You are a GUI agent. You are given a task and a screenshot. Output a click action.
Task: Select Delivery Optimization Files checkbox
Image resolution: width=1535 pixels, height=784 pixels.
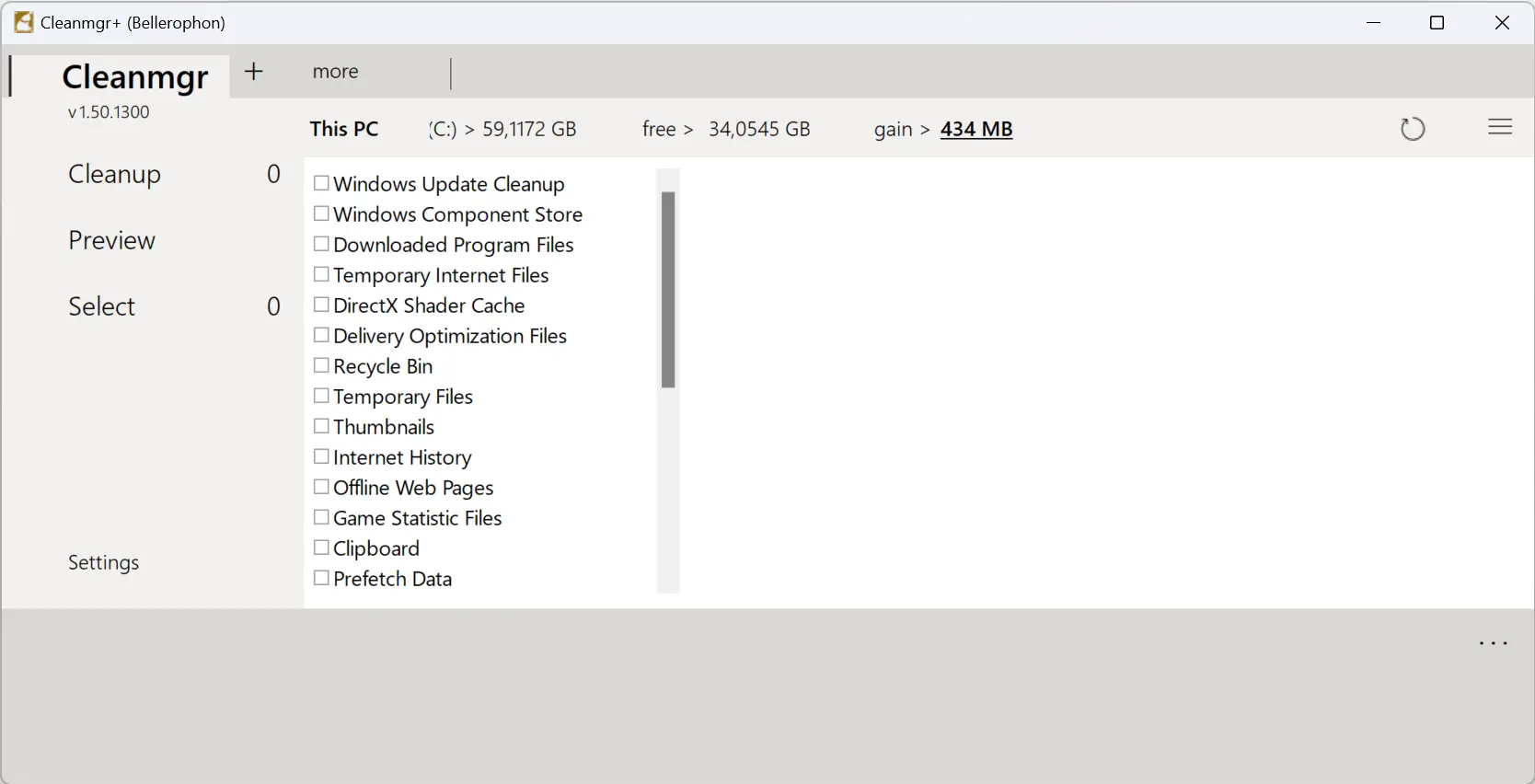(x=321, y=335)
